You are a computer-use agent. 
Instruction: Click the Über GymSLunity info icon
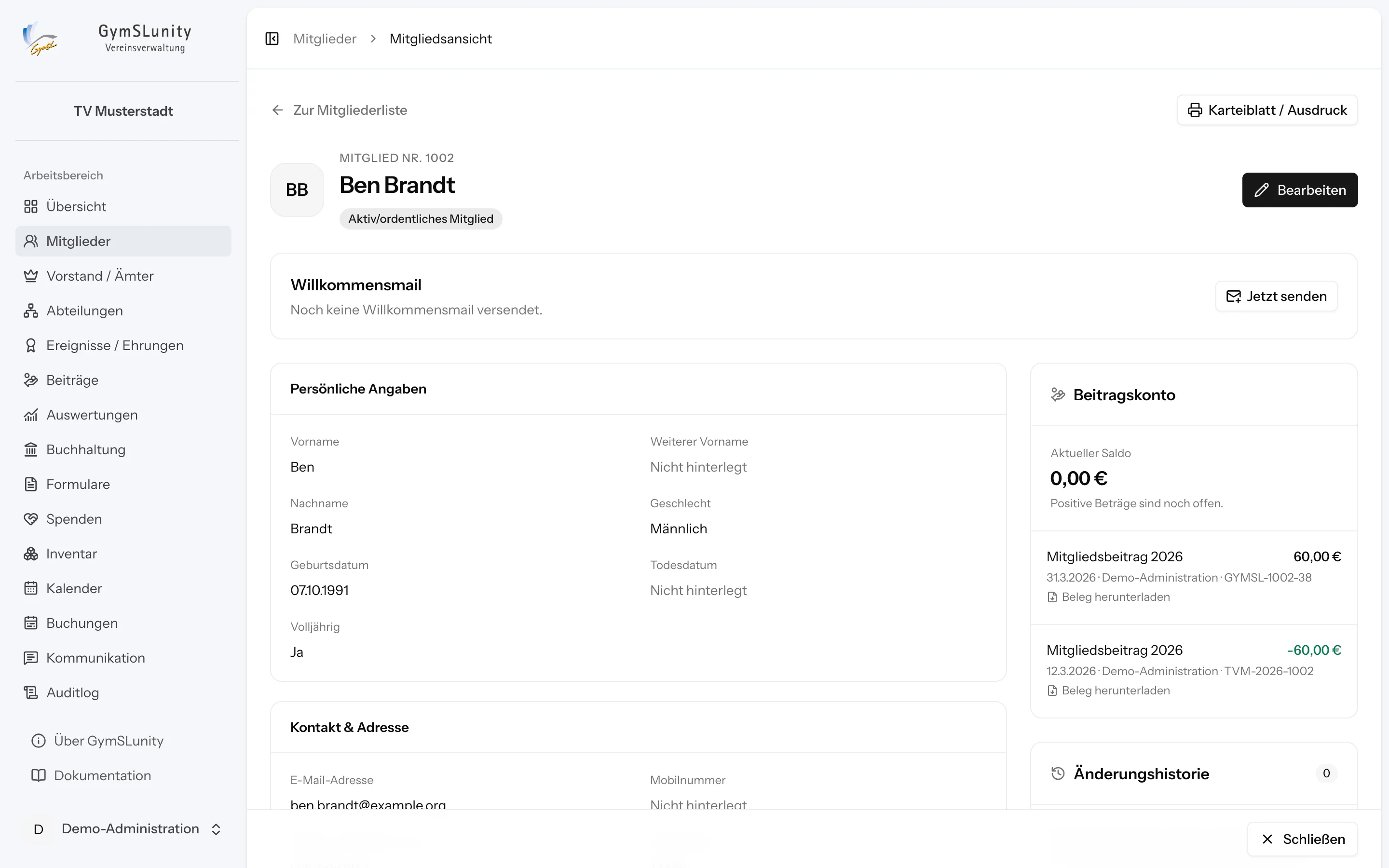[39, 741]
